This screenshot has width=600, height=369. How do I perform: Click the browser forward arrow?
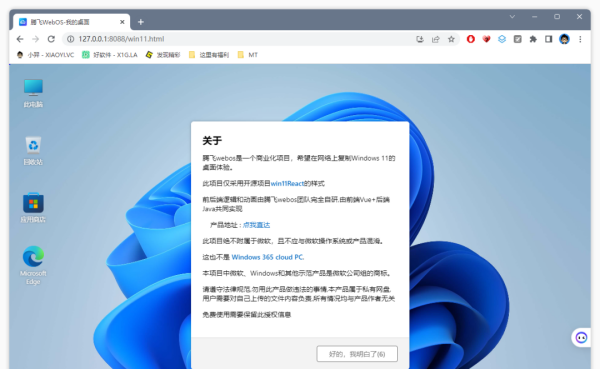(36, 39)
